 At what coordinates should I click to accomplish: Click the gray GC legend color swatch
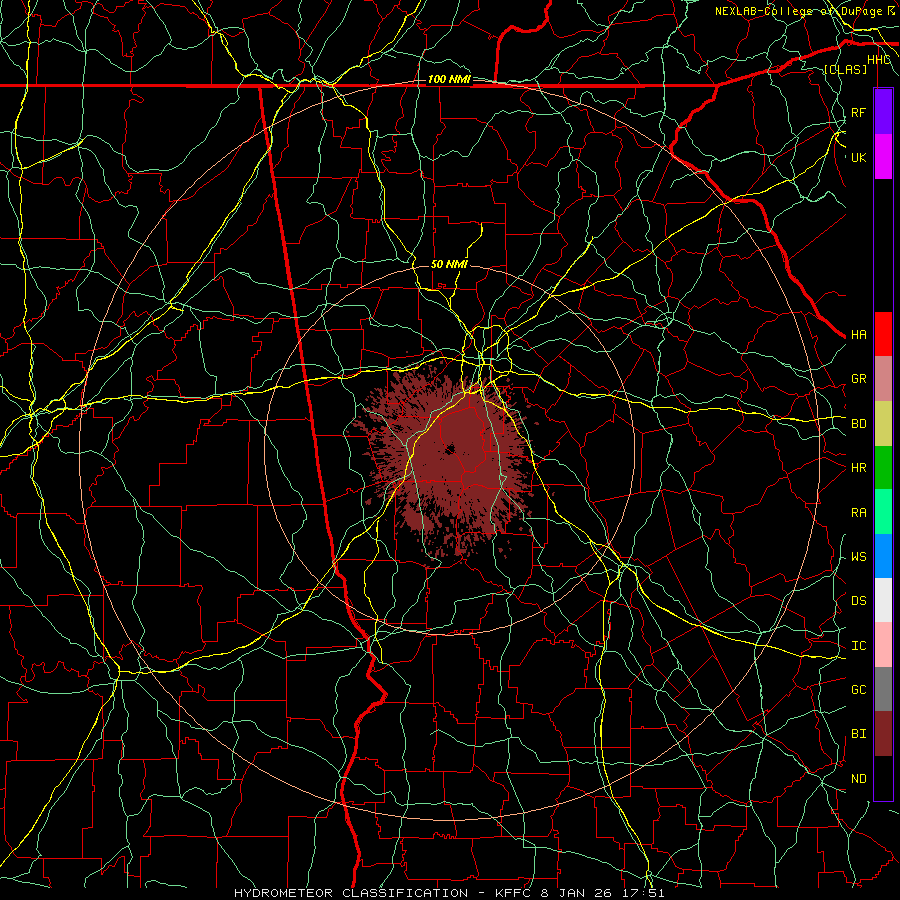[x=883, y=689]
